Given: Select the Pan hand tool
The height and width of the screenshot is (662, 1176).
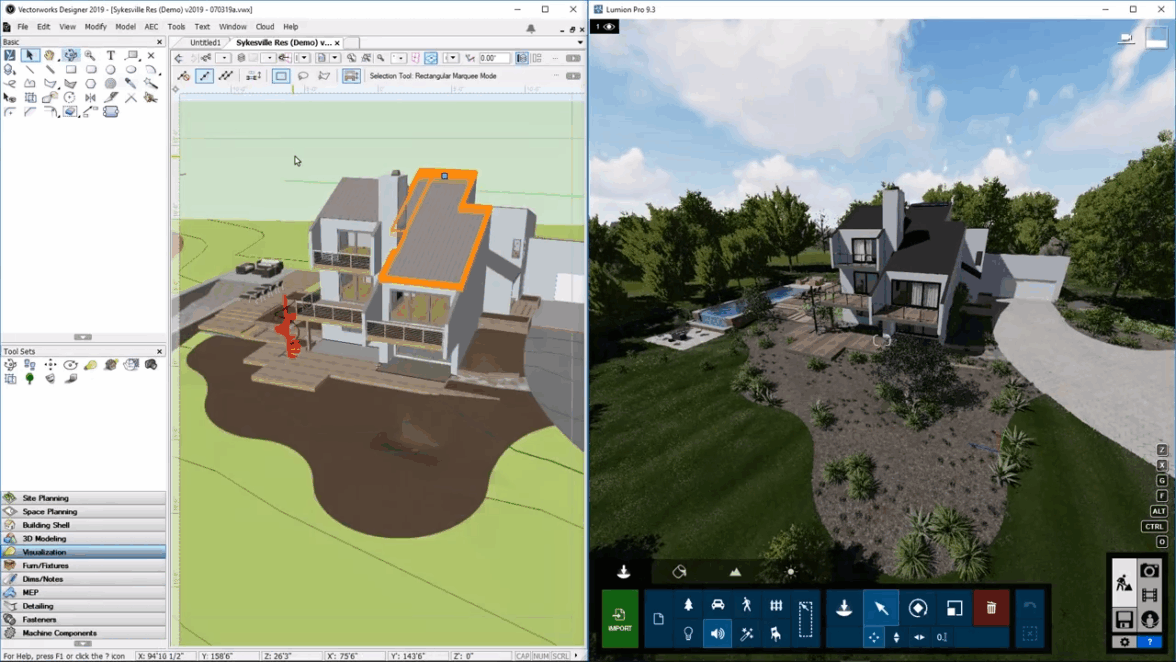Looking at the screenshot, I should pos(50,56).
